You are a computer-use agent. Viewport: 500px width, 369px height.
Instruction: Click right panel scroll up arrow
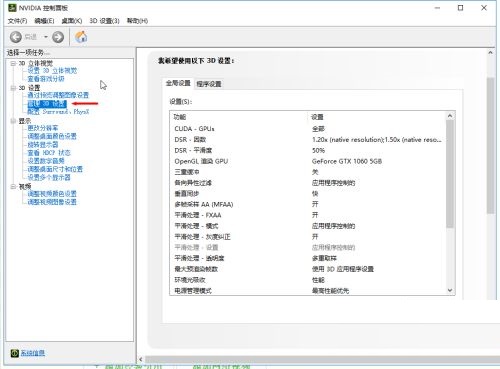click(x=490, y=53)
